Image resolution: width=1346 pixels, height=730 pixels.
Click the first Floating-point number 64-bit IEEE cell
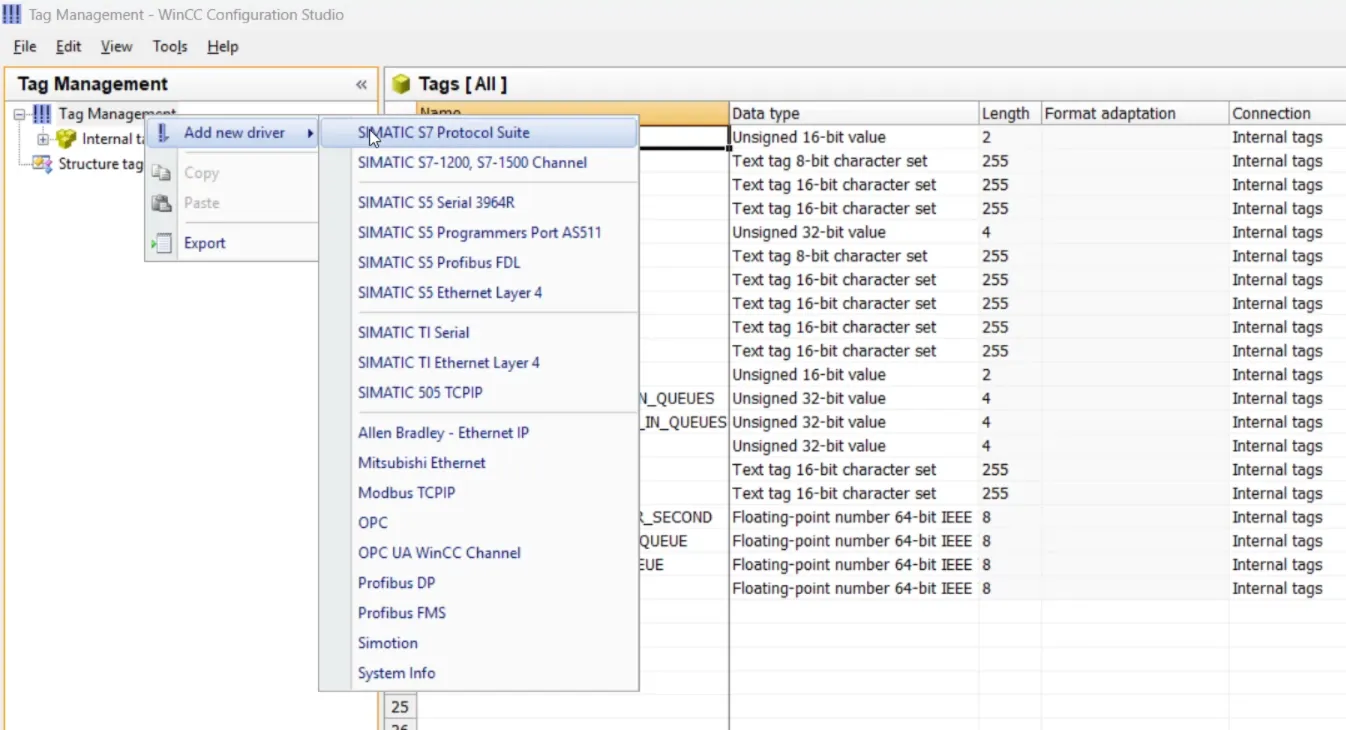click(x=854, y=517)
